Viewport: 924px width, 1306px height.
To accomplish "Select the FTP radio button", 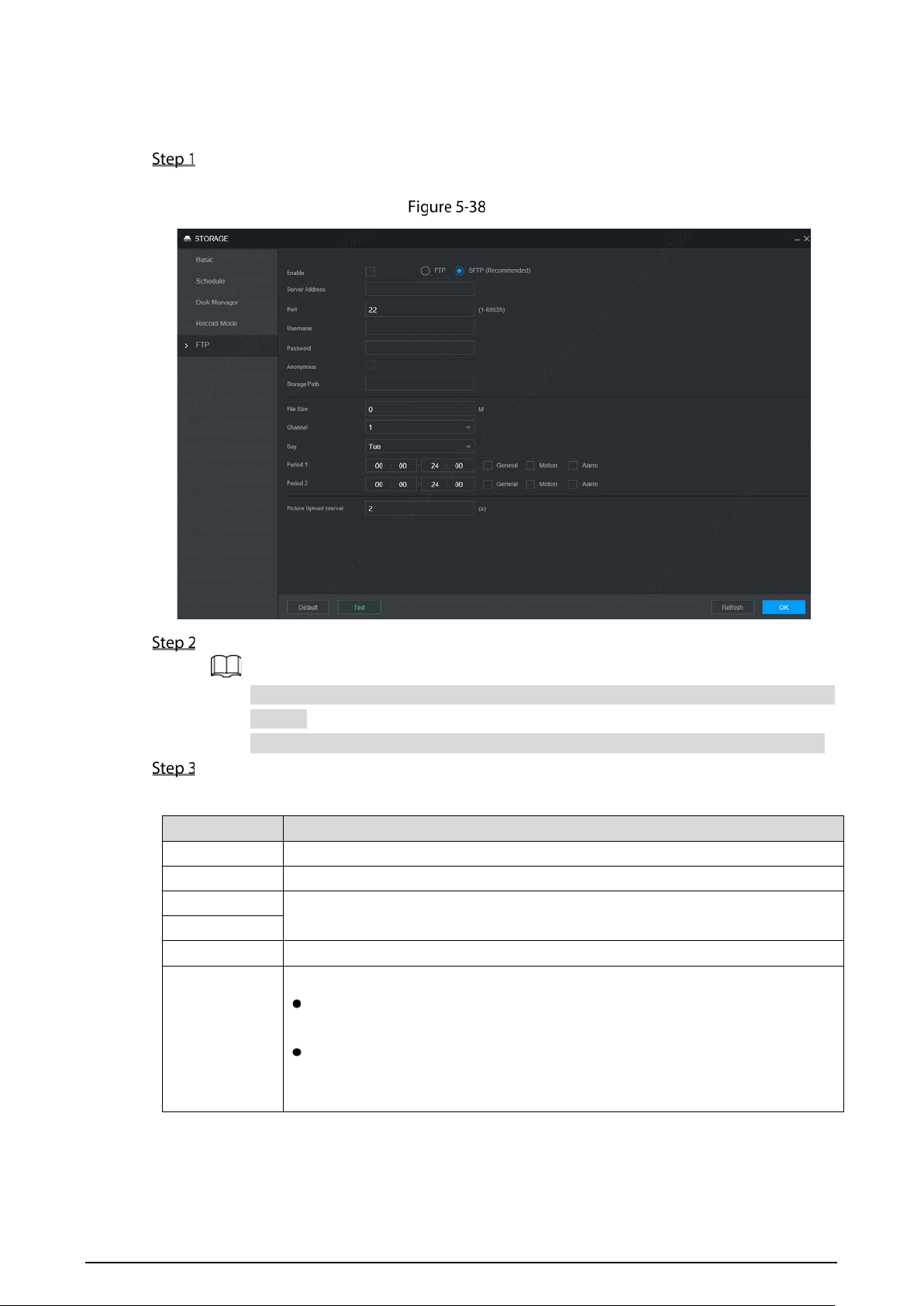I will click(425, 271).
